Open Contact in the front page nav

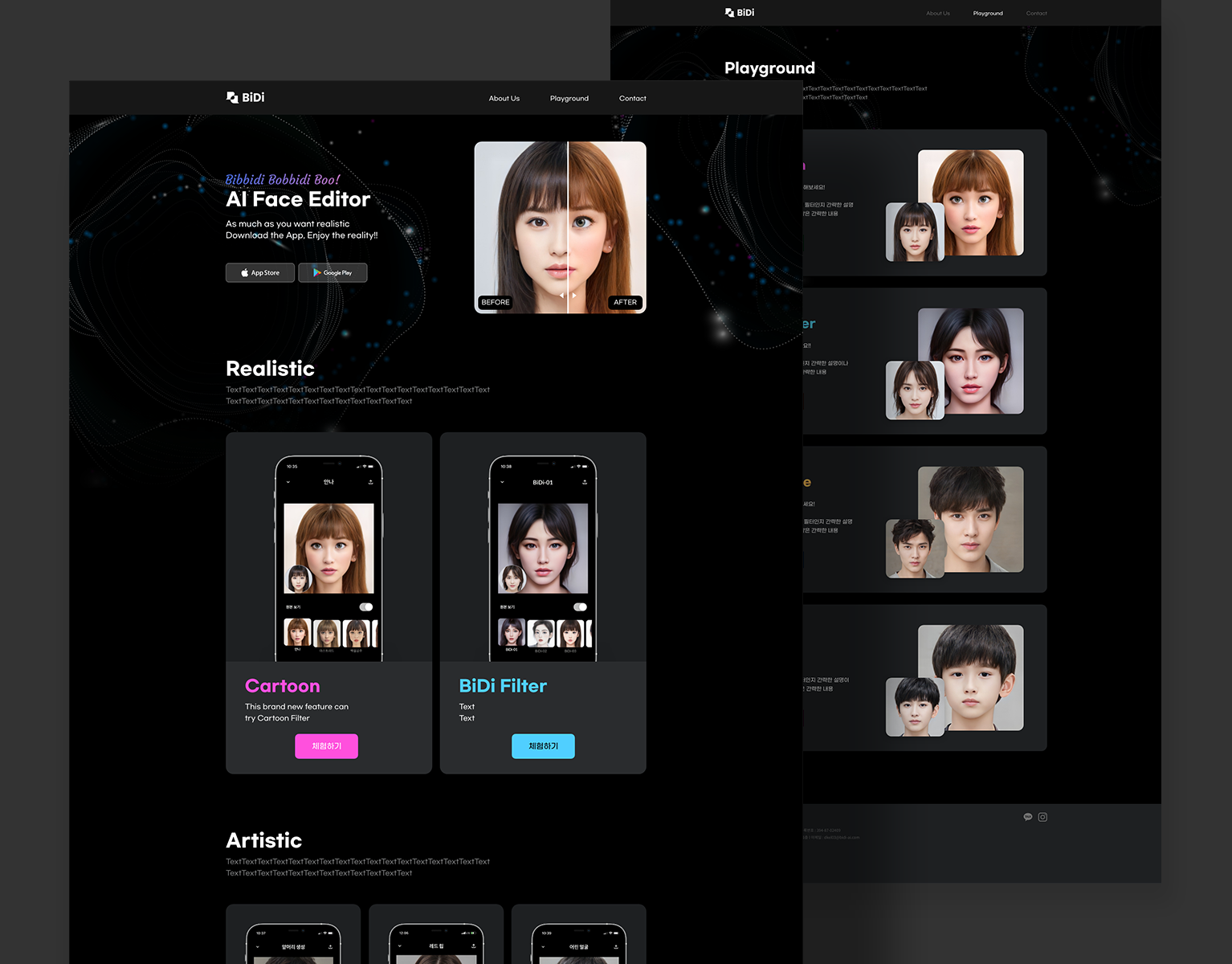(x=633, y=98)
